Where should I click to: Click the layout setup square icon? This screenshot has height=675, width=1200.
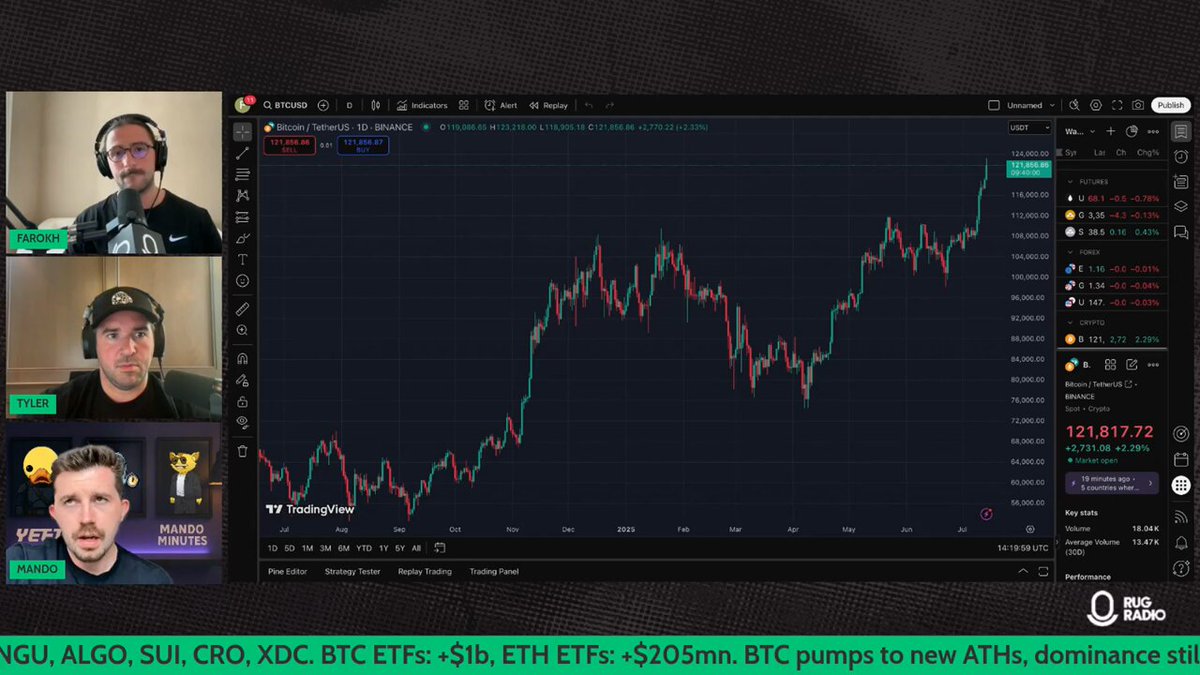pos(993,105)
